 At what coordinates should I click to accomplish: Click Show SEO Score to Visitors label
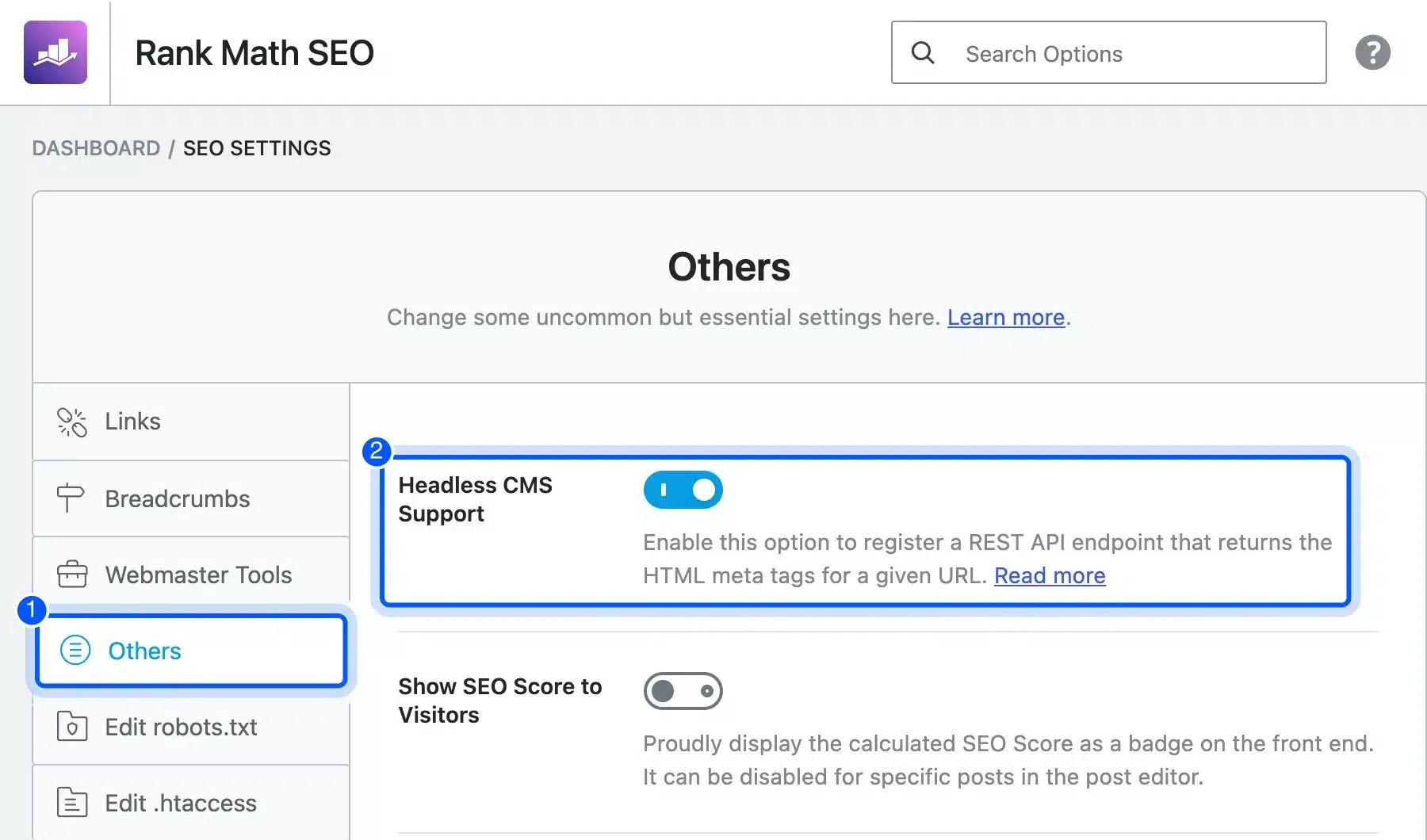499,701
